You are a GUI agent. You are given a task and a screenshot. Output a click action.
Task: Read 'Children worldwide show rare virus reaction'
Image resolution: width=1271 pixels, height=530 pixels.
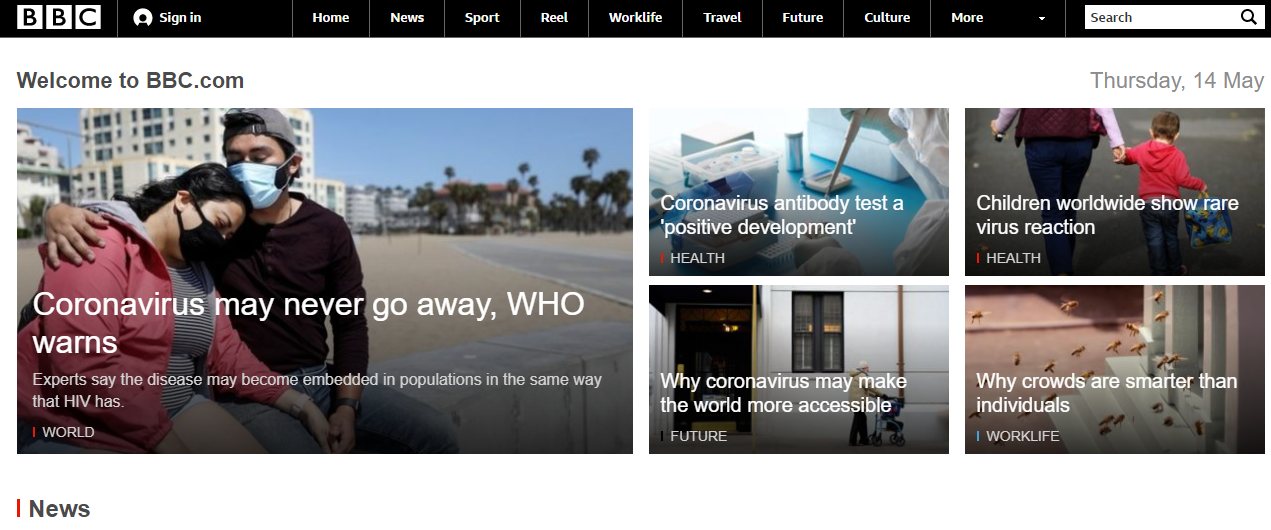coord(1107,215)
